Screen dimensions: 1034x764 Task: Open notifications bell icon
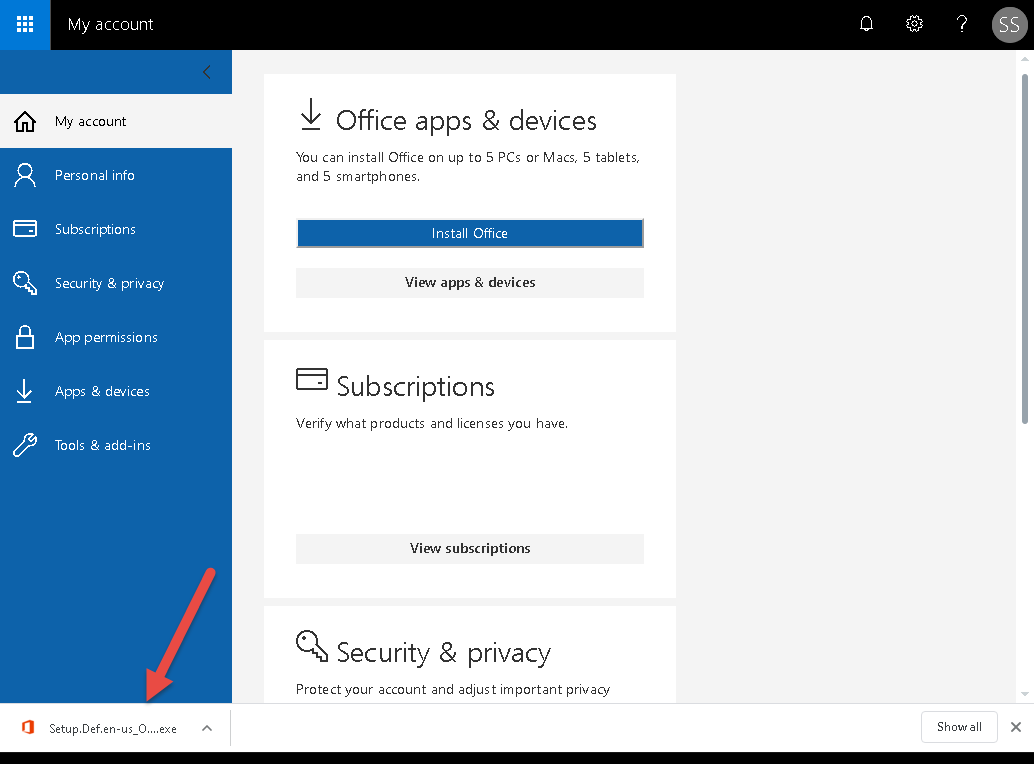coord(867,24)
